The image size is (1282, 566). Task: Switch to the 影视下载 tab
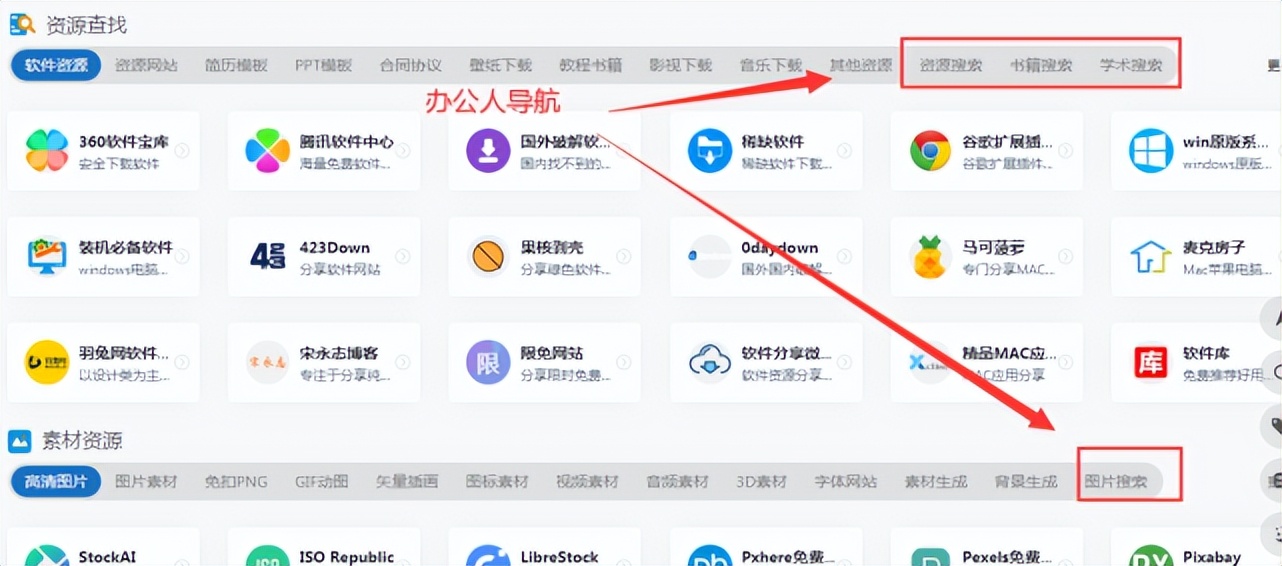coord(680,65)
